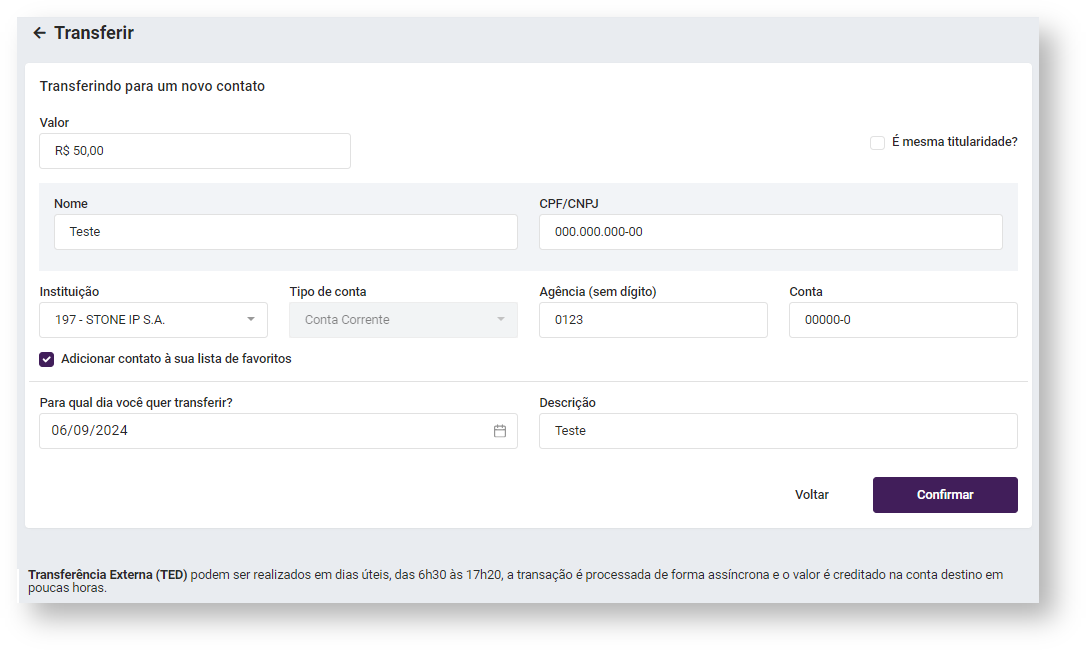Screen dimensions: 1087x651
Task: Click the CPF/CNPJ input field
Action: [770, 232]
